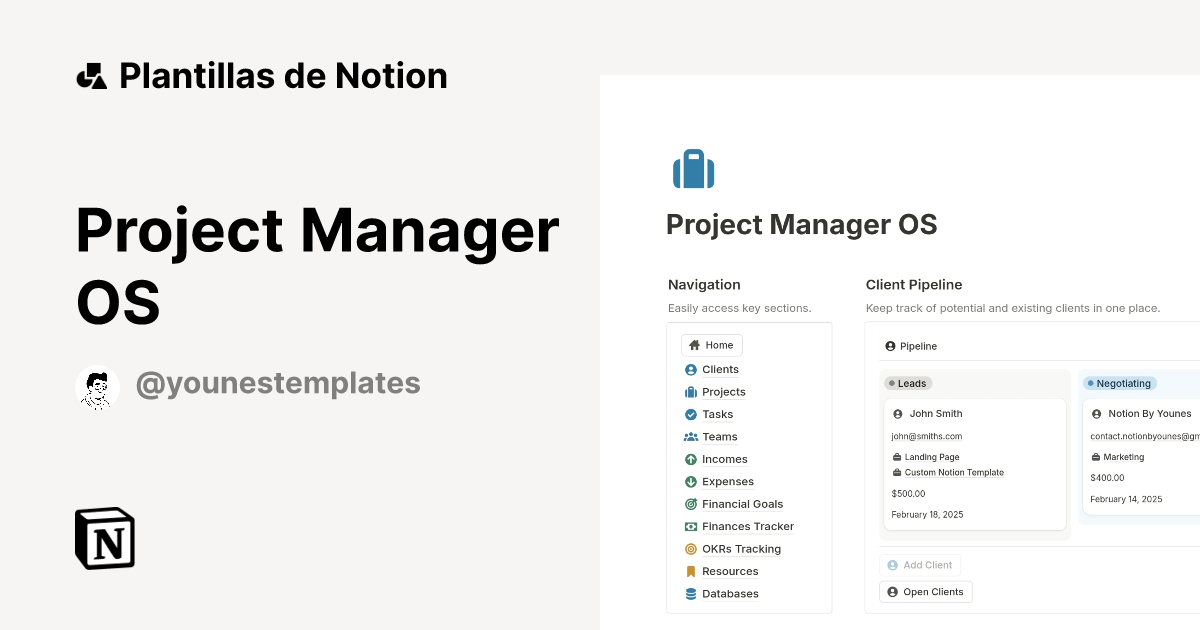1200x630 pixels.
Task: Click the Notion logo at bottom left
Action: click(x=104, y=538)
